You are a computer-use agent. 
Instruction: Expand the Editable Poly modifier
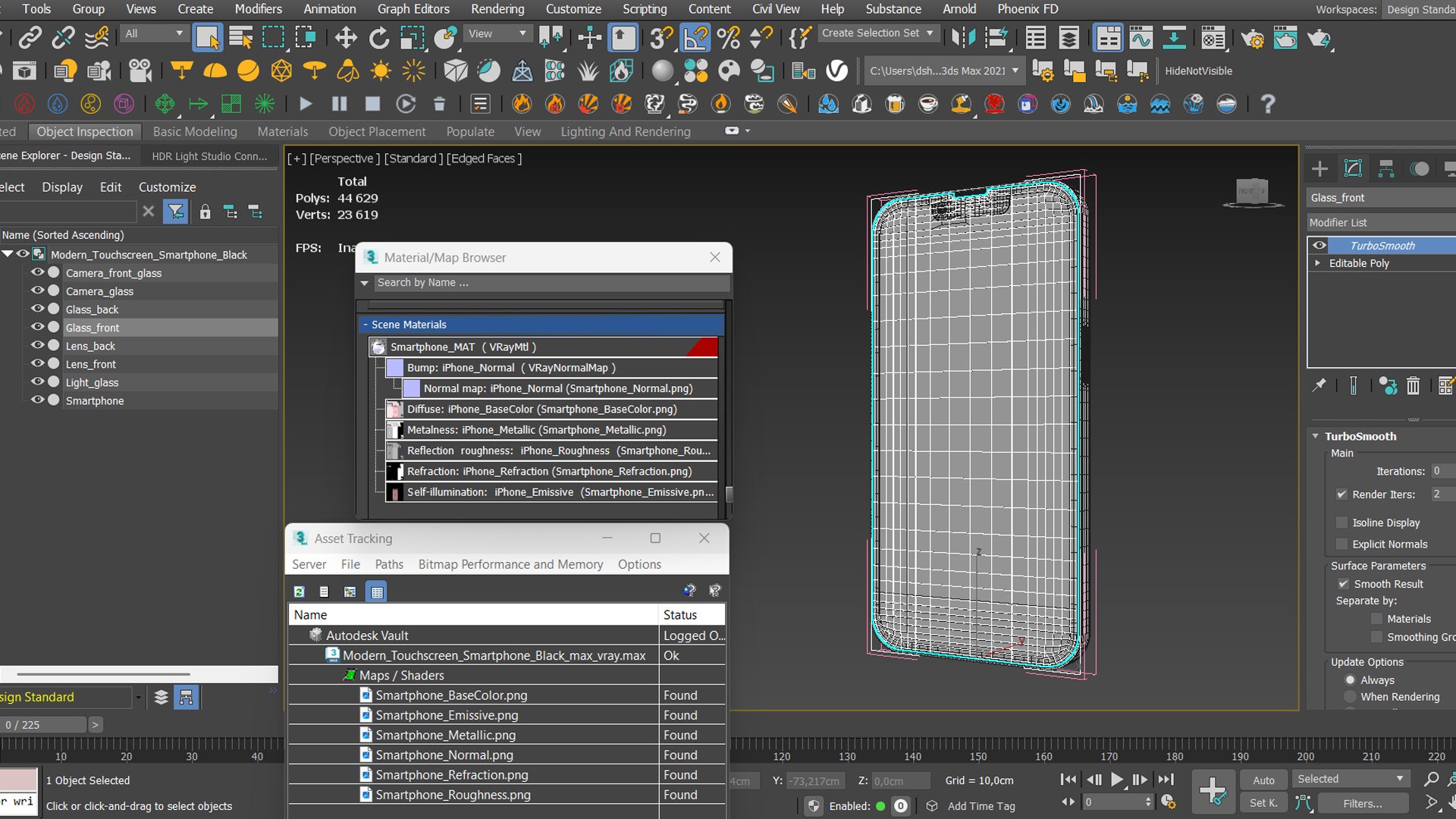1318,263
